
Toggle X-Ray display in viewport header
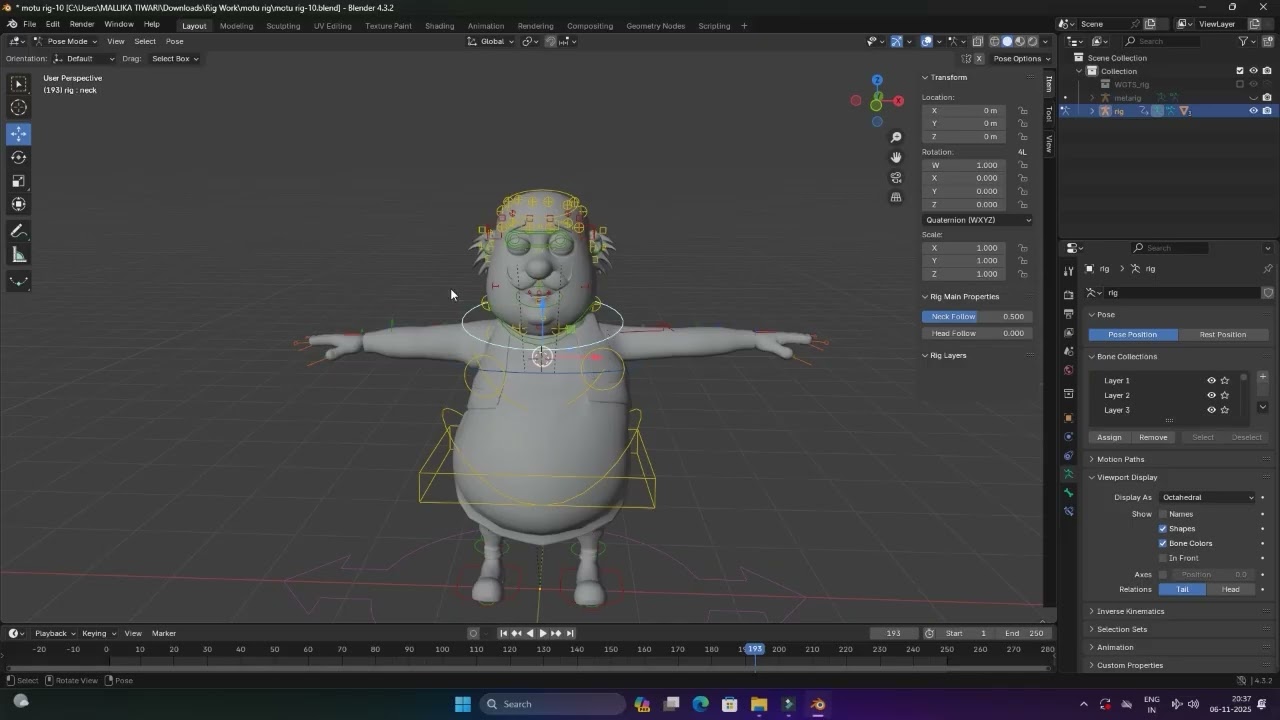(979, 41)
